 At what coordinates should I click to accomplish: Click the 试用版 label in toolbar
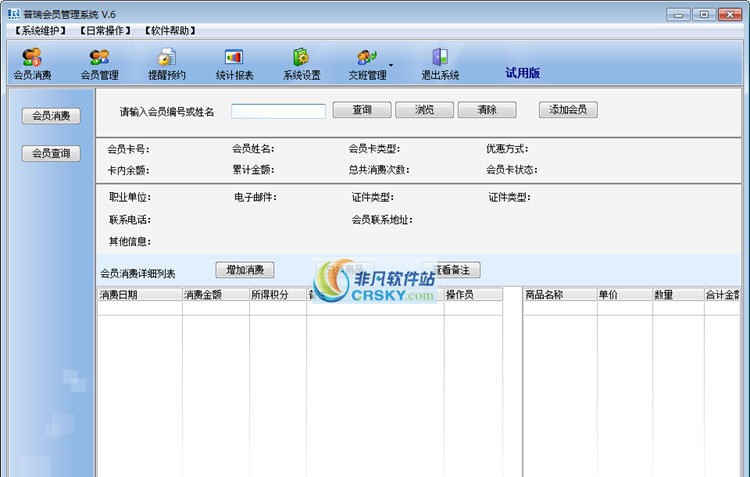point(523,73)
